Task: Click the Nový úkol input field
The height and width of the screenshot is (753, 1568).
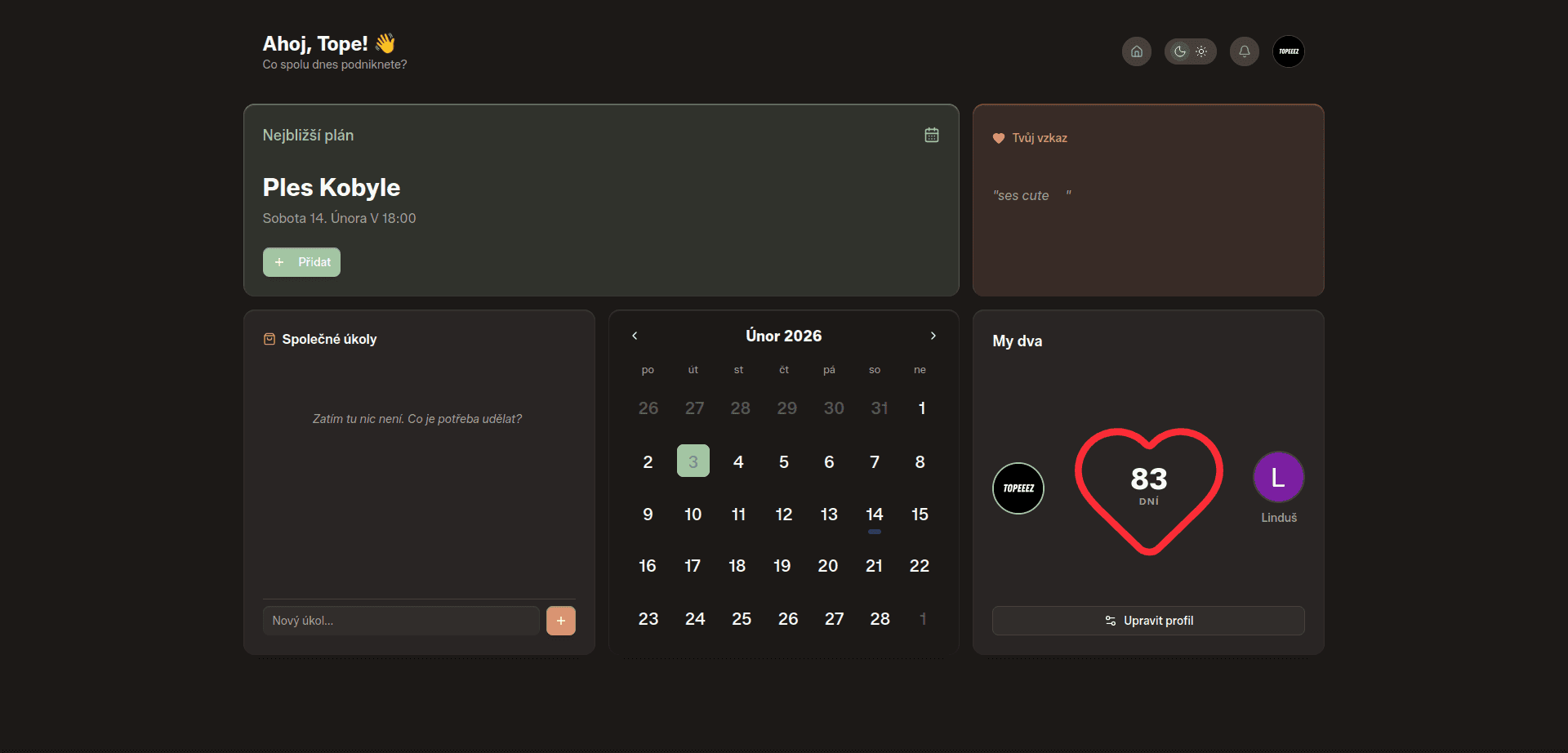Action: point(400,620)
